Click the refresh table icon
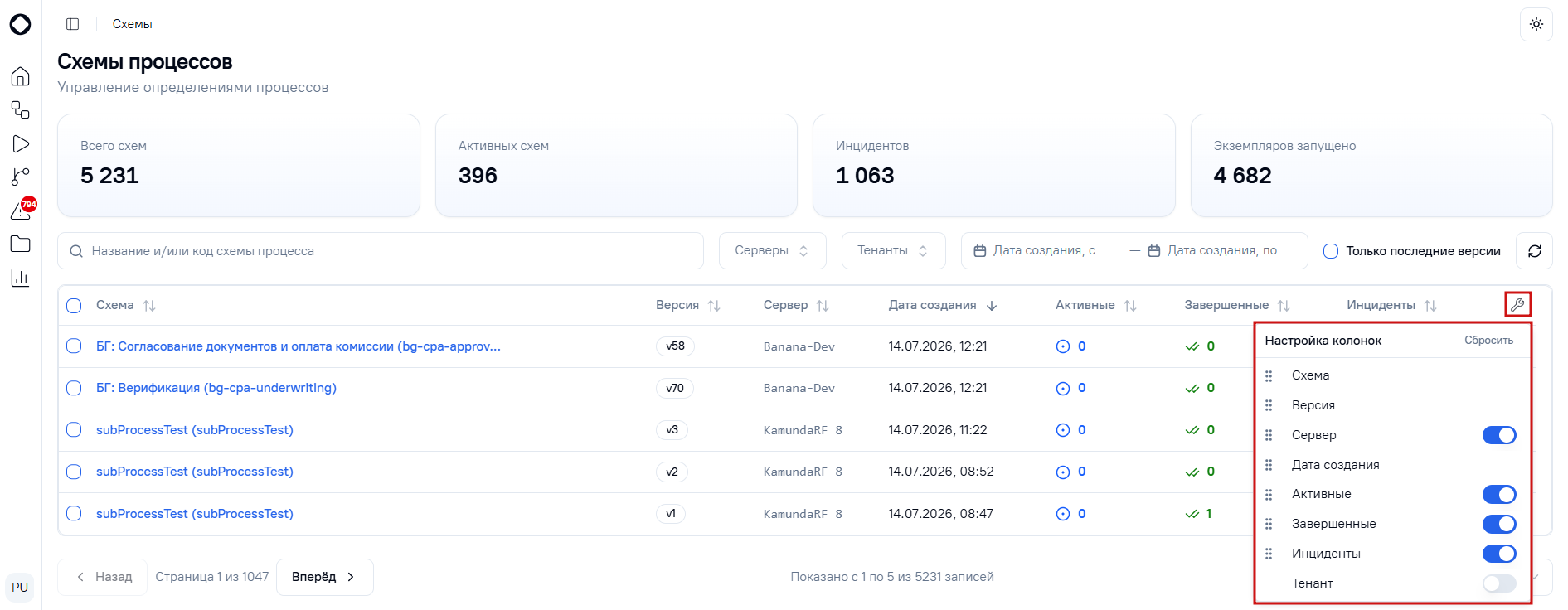1568x610 pixels. tap(1534, 251)
